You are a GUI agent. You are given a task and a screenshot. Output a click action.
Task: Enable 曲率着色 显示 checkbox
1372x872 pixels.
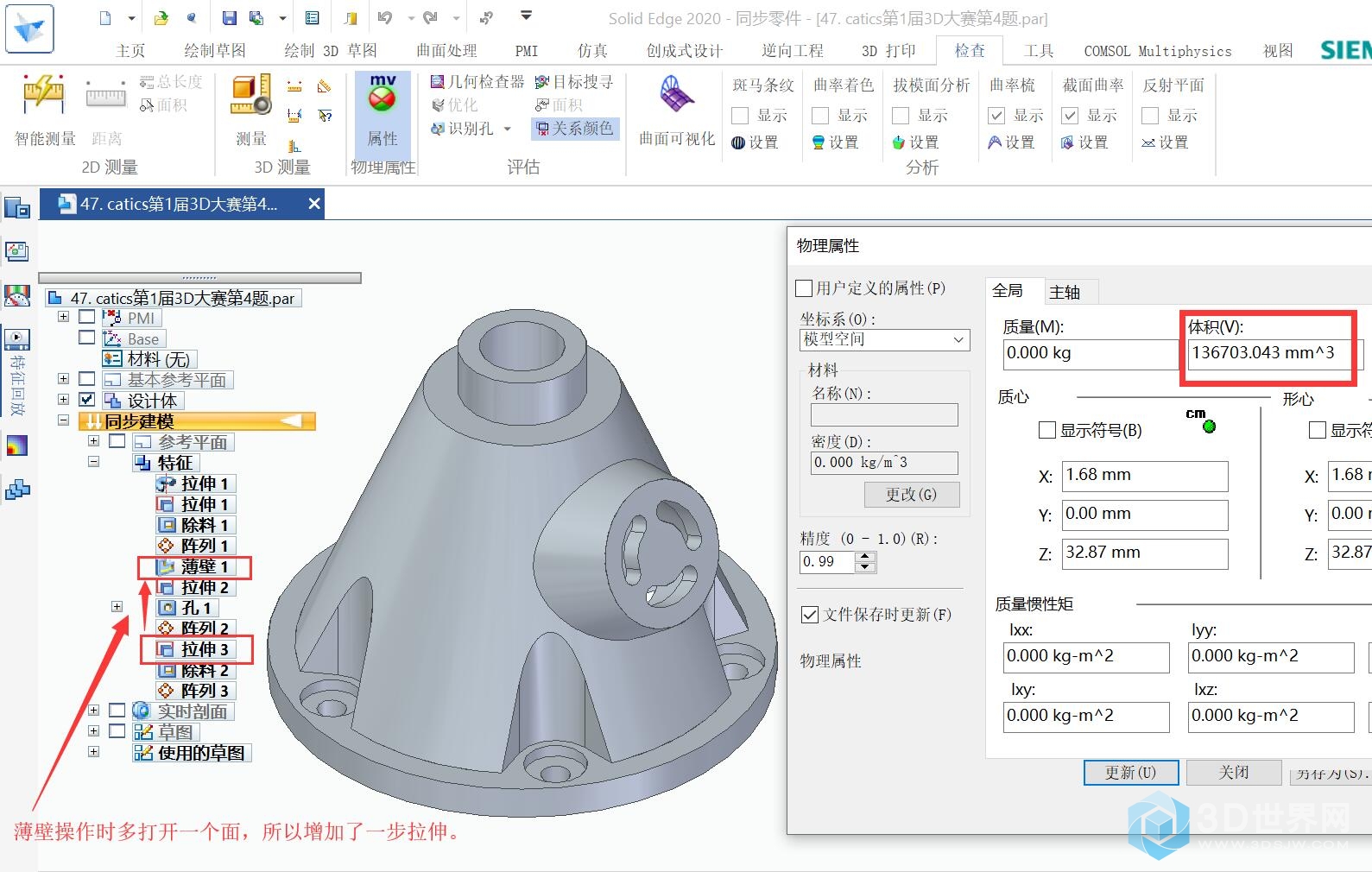coord(820,116)
